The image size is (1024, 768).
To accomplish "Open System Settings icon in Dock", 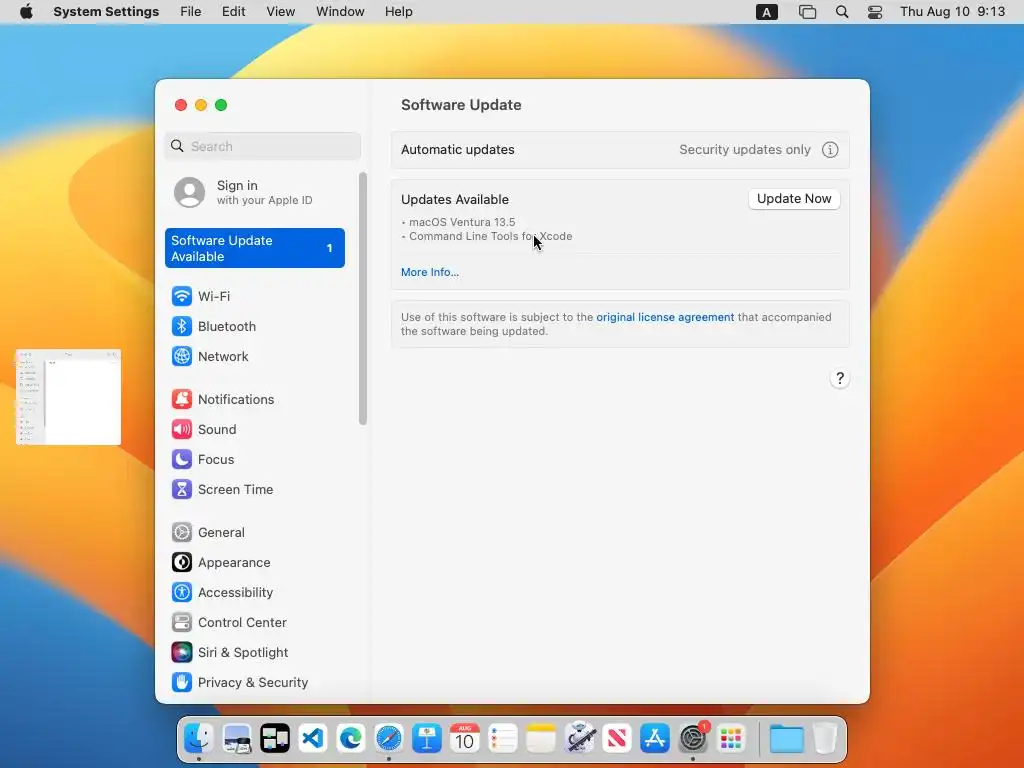I will [x=693, y=739].
